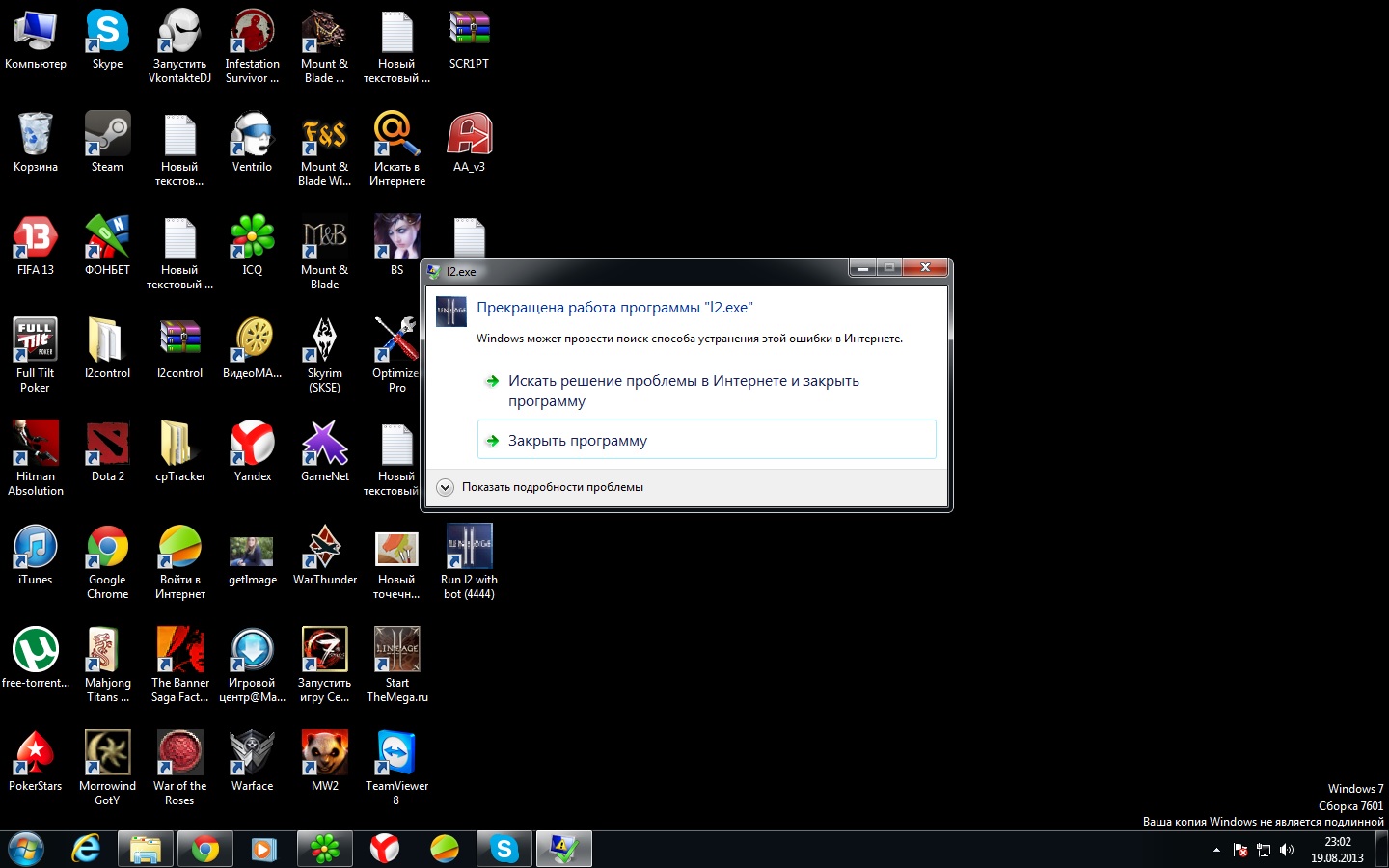Screen dimensions: 1389x868
Task: Select the War of the Roses shortcut
Action: pos(179,770)
